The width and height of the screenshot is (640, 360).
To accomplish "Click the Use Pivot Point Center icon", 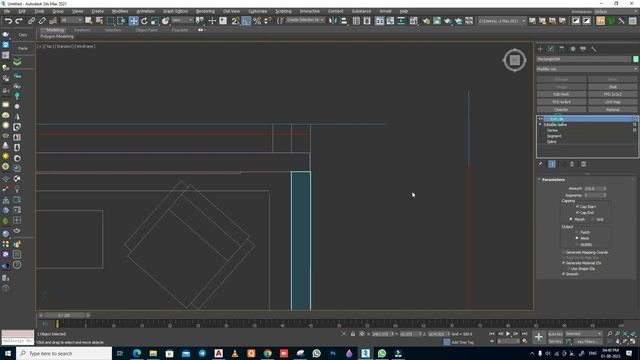I will click(x=200, y=21).
